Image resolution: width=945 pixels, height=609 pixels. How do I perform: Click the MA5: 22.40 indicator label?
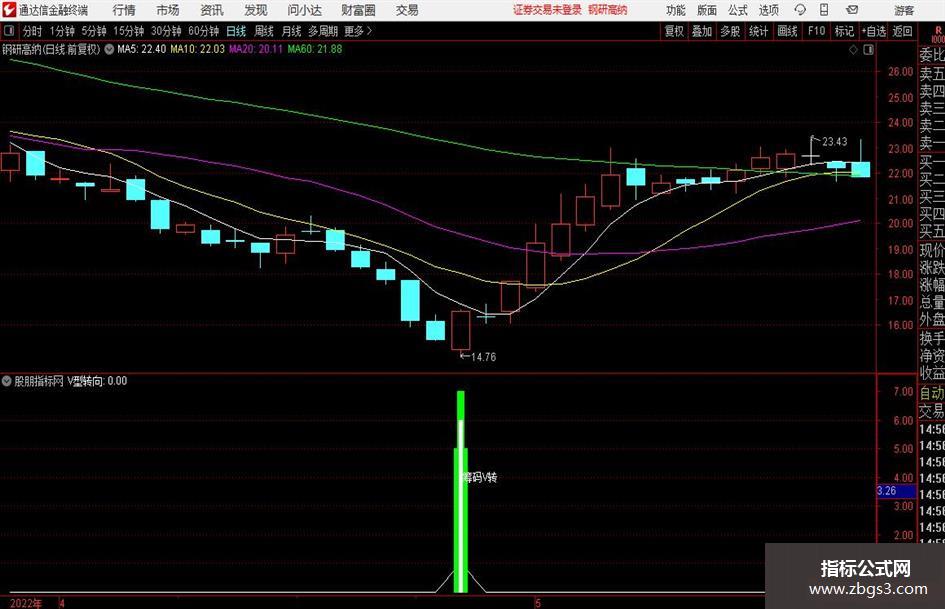click(x=142, y=49)
